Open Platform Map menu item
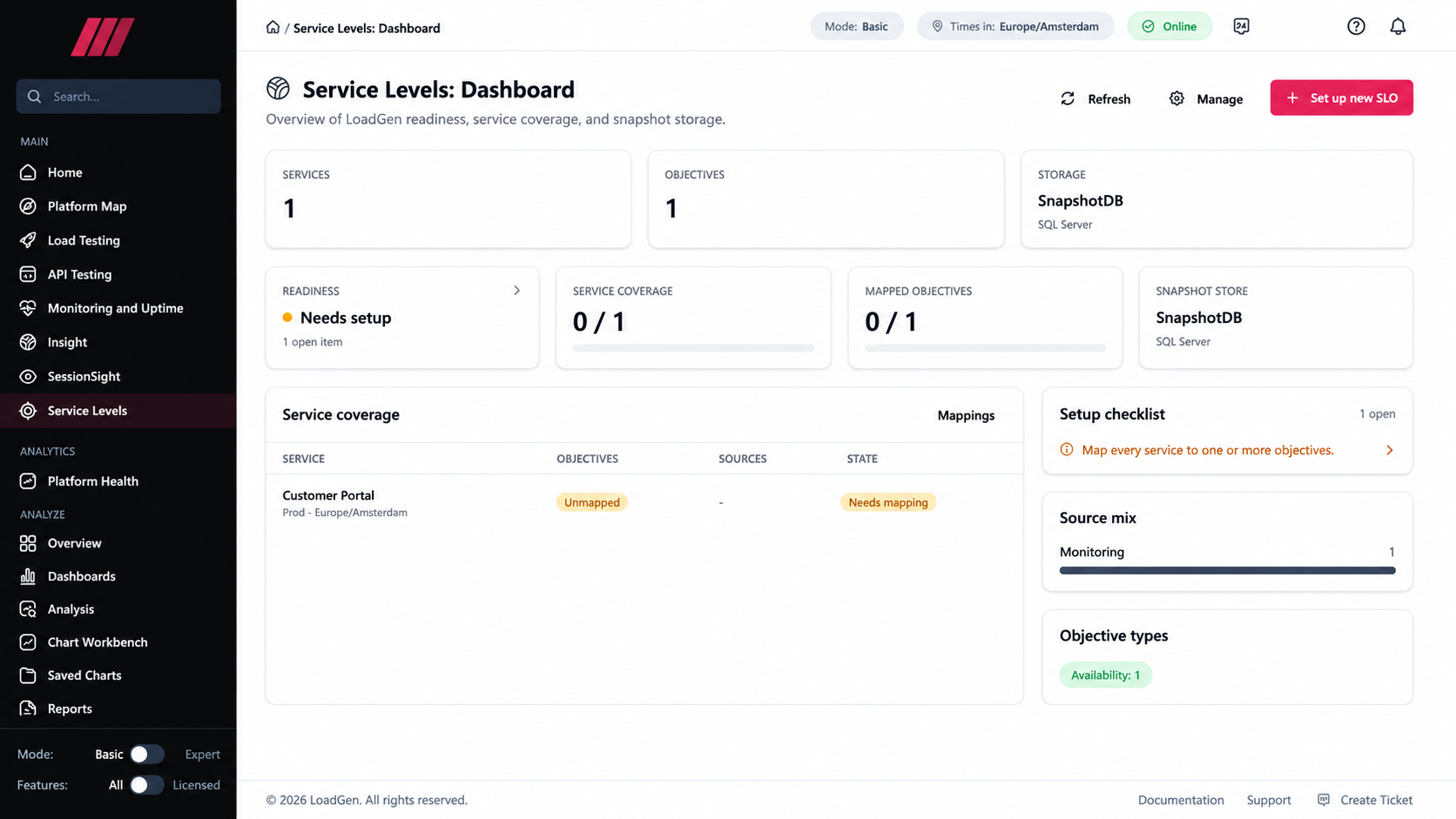Viewport: 1456px width, 819px height. click(x=118, y=206)
